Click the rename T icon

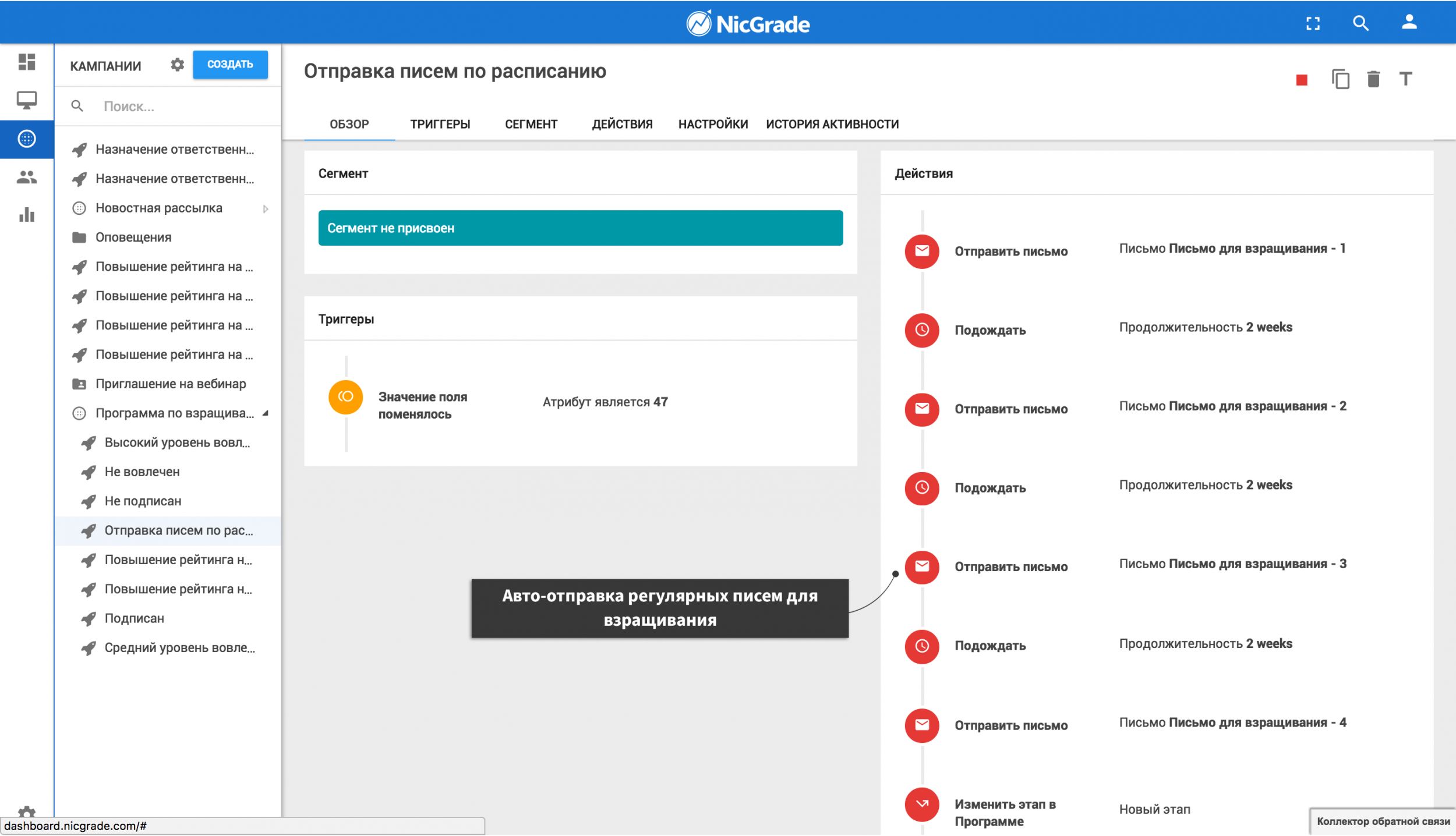click(1405, 79)
